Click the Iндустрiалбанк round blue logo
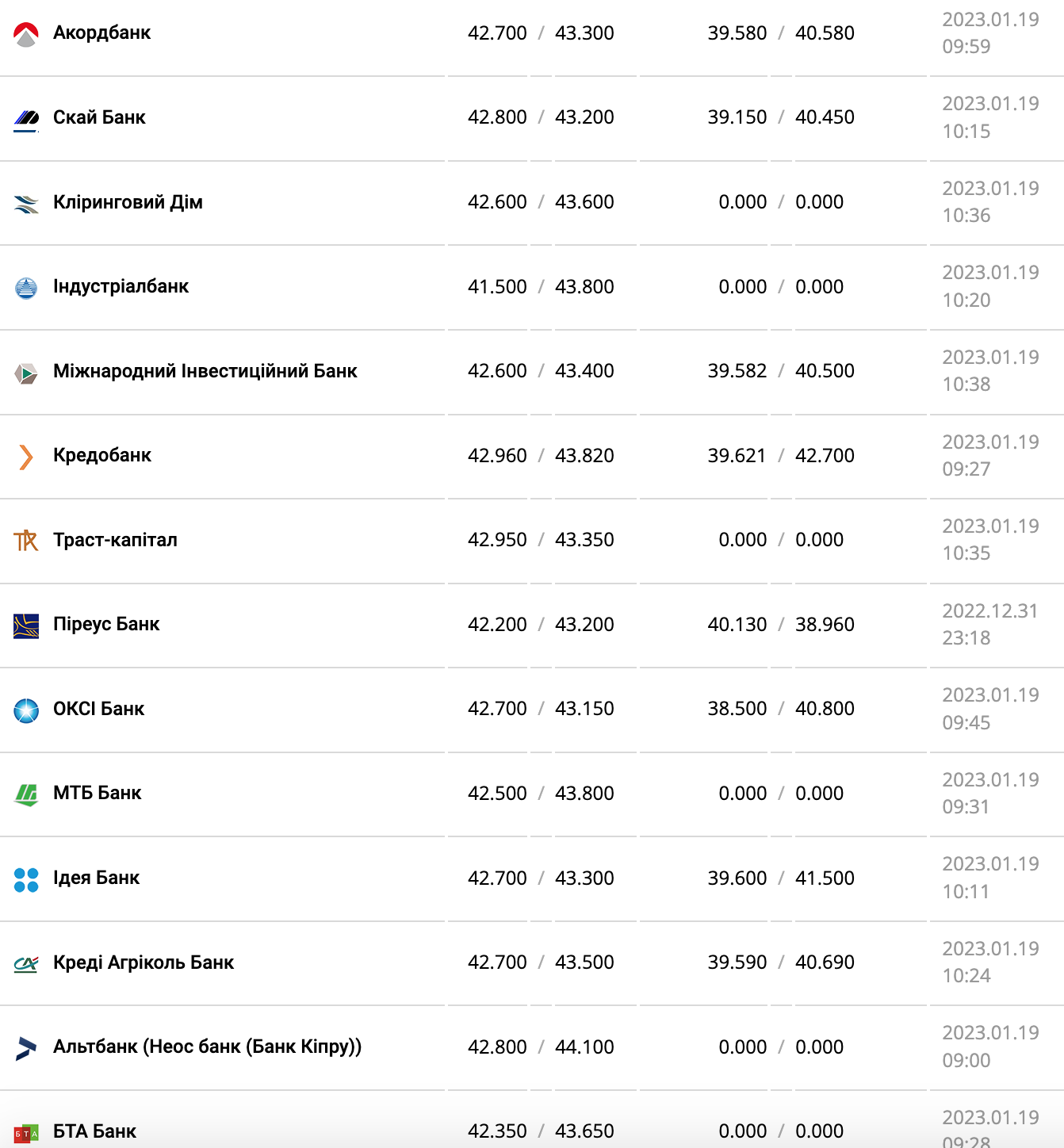 point(26,288)
